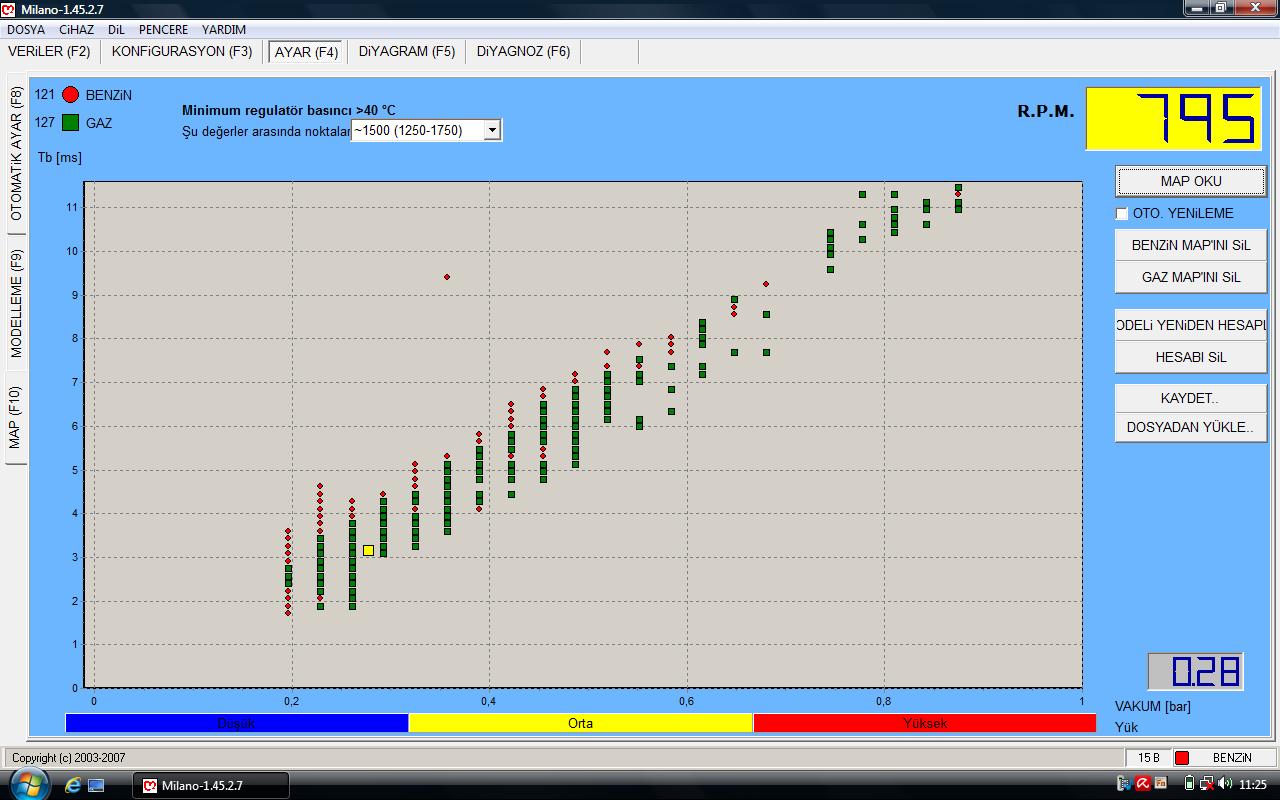The height and width of the screenshot is (800, 1280).
Task: Select the AYAR (F4) tab
Action: click(307, 52)
